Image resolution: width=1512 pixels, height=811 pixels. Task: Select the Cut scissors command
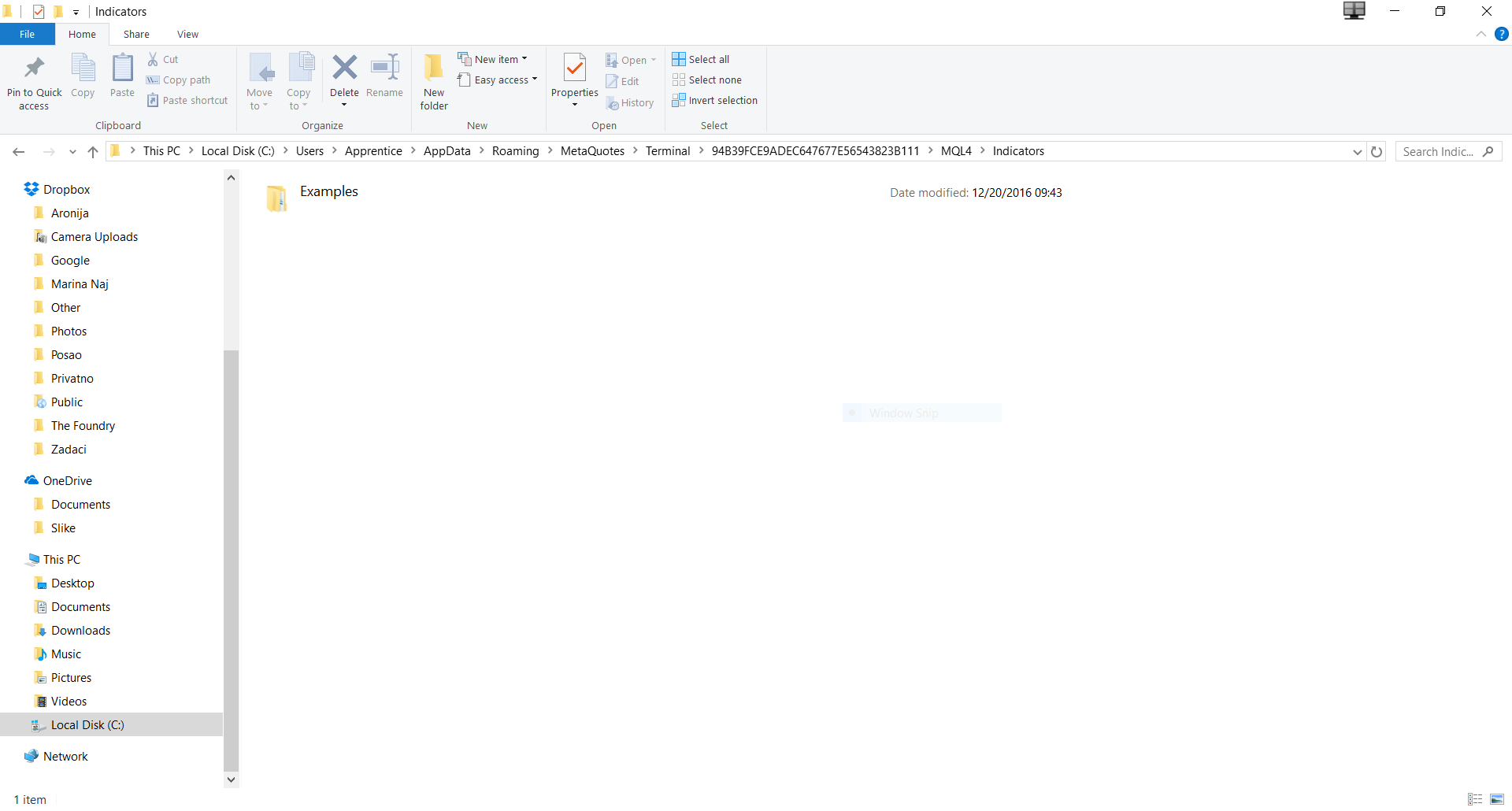[163, 59]
